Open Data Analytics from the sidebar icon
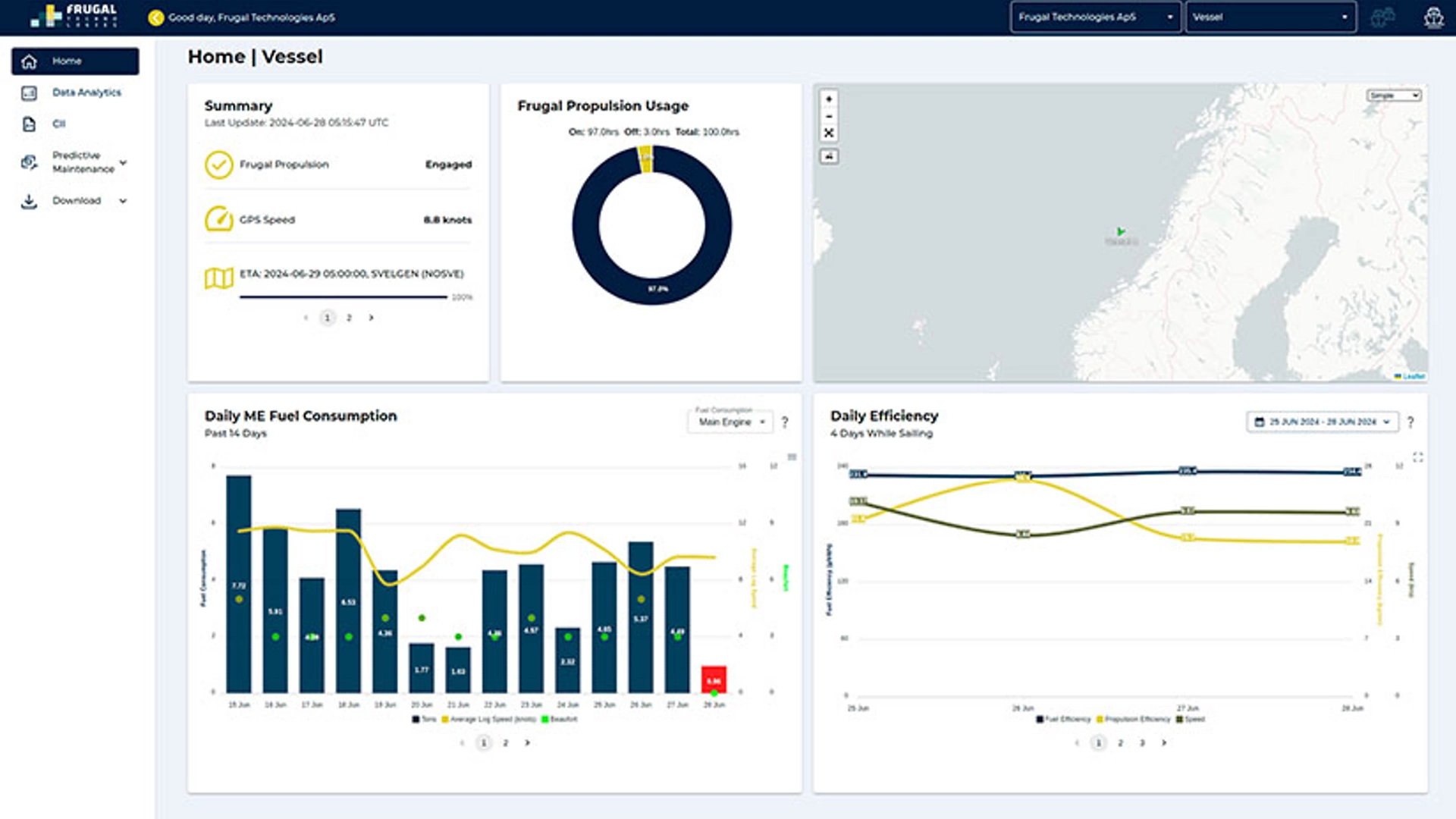 [30, 93]
